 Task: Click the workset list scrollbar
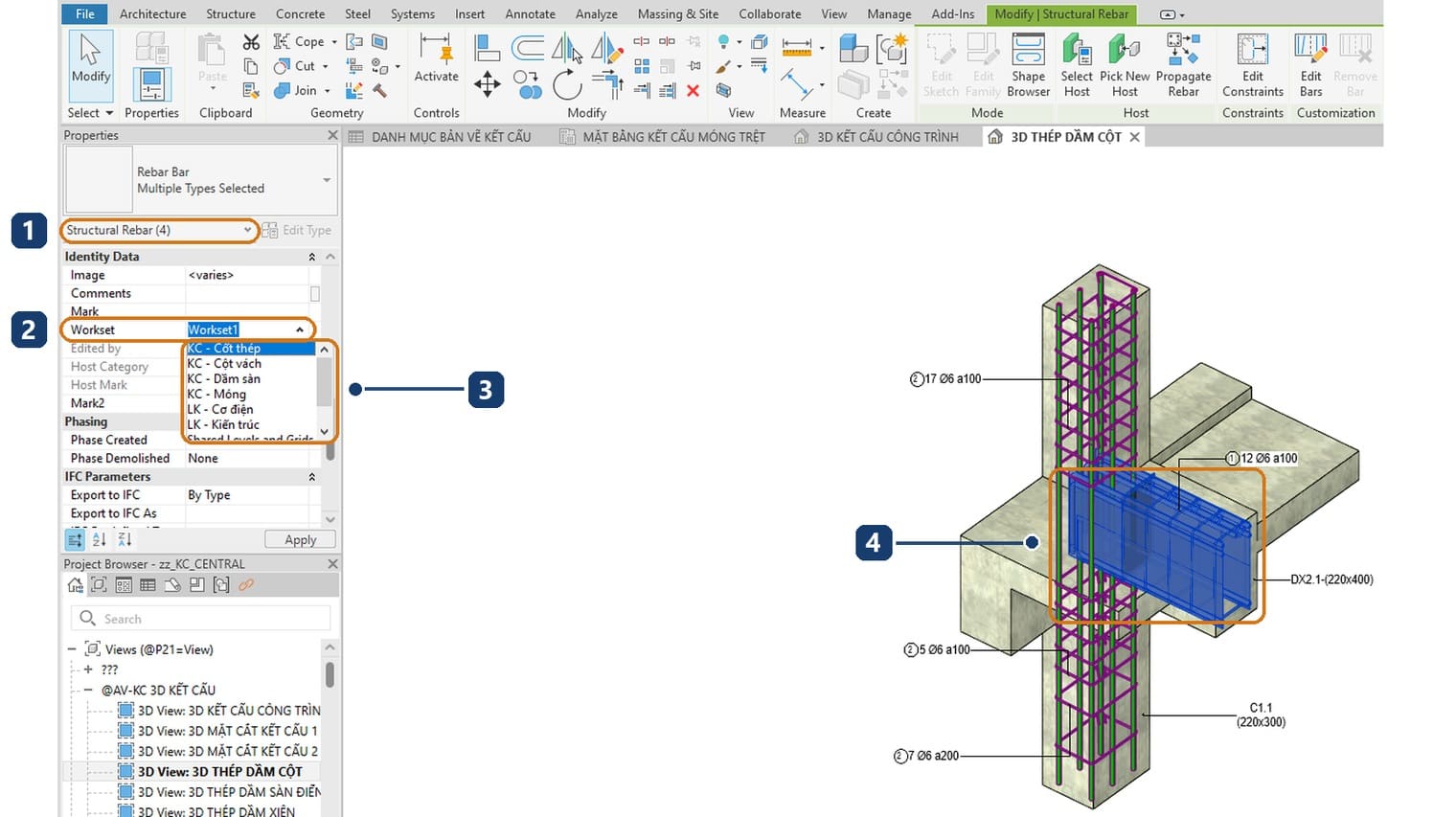pos(324,390)
